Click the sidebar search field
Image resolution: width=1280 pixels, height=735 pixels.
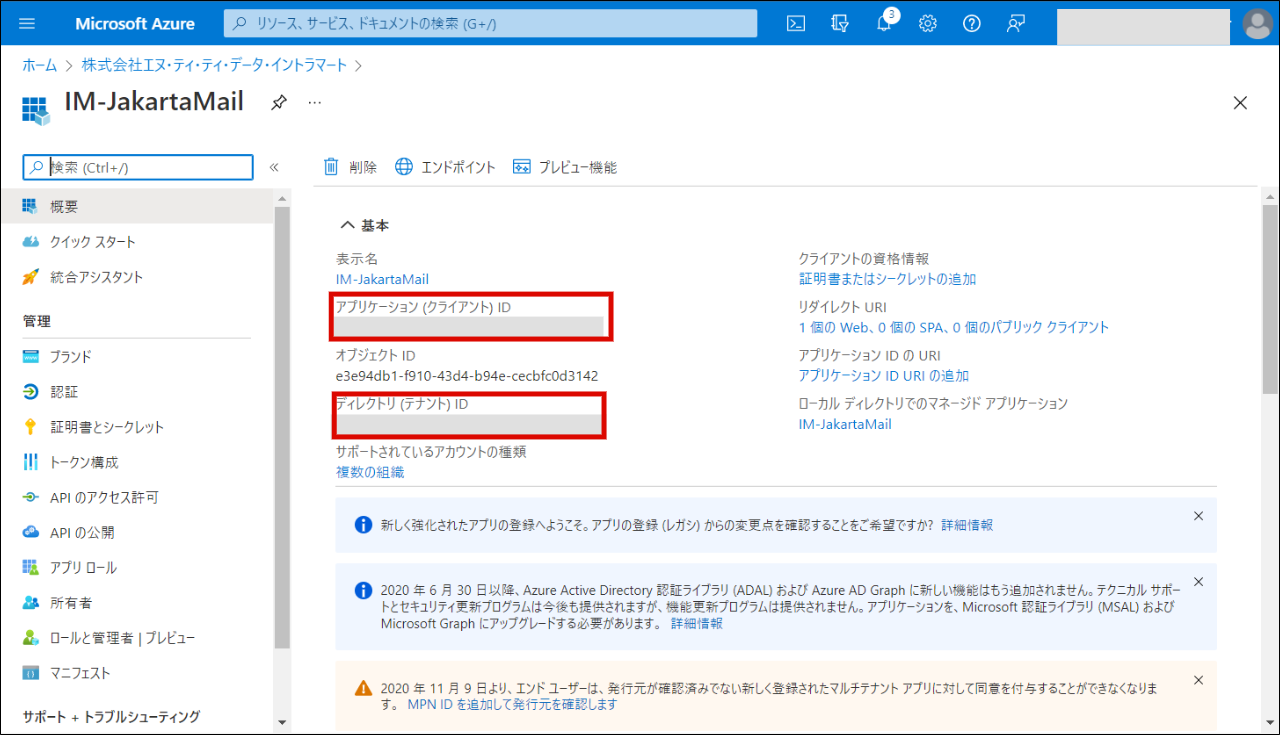(x=139, y=167)
